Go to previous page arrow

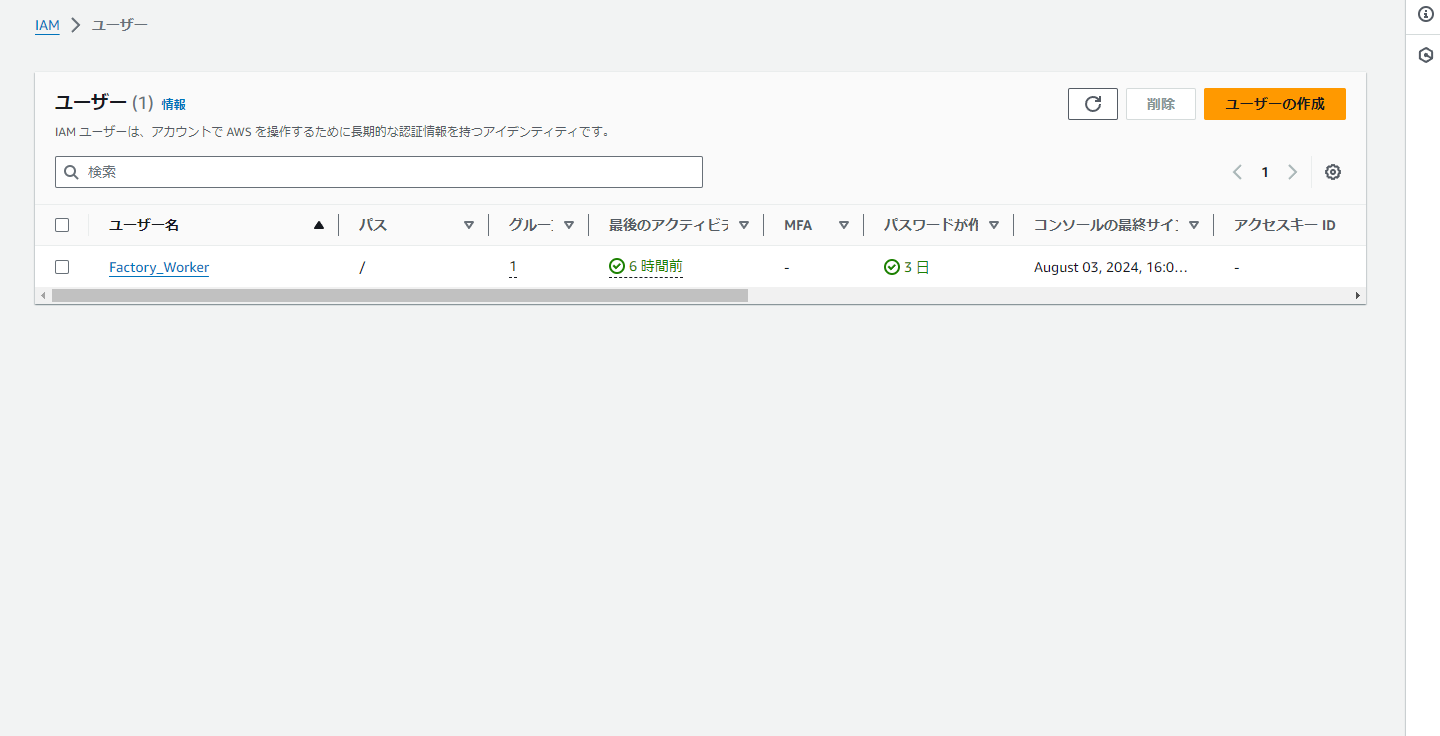coord(1237,172)
